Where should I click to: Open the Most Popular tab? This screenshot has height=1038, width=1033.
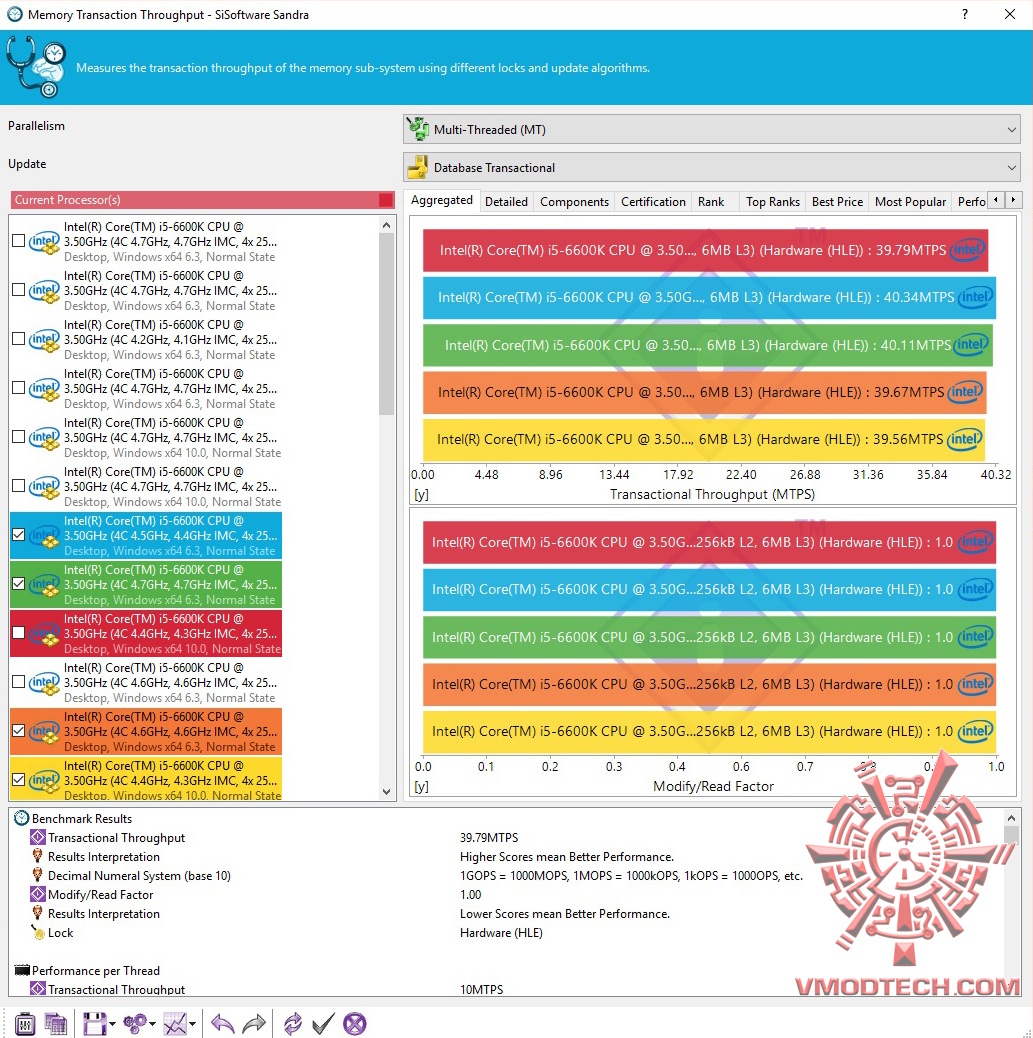[910, 202]
